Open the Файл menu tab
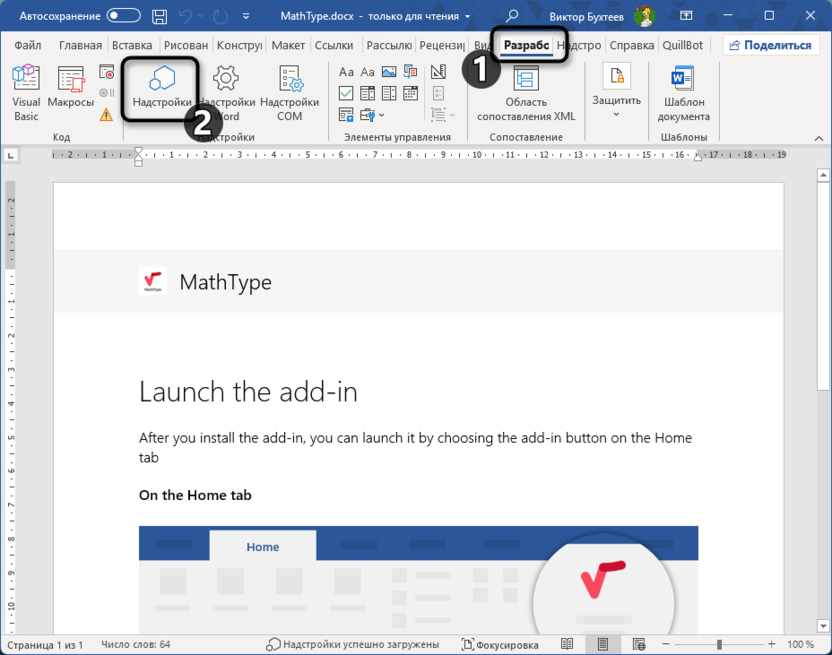832x655 pixels. coord(27,45)
